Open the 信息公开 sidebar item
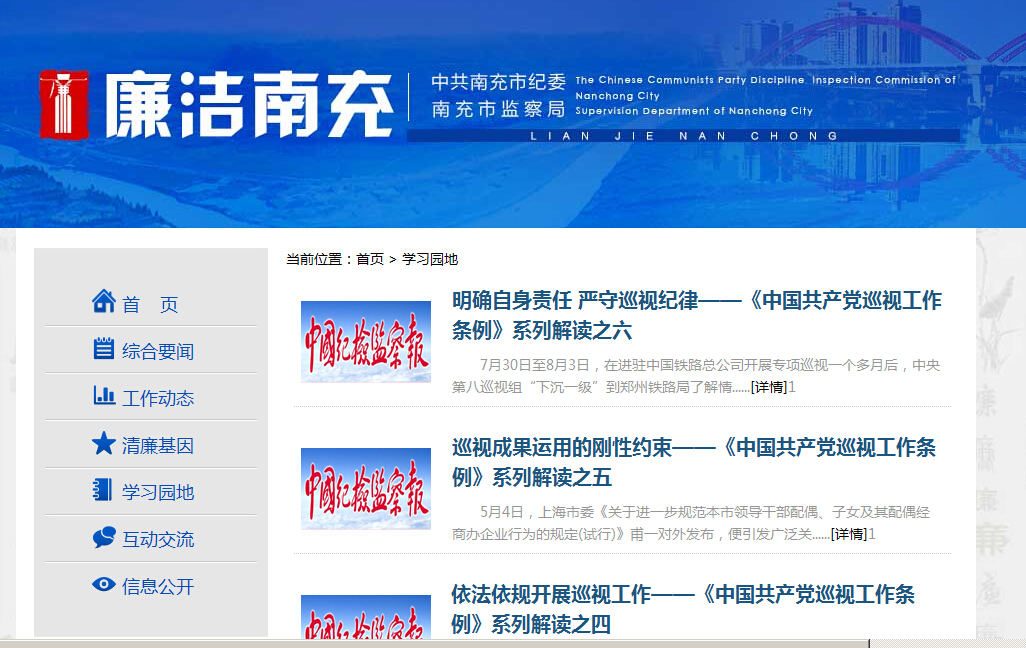The width and height of the screenshot is (1026, 648). pos(158,586)
